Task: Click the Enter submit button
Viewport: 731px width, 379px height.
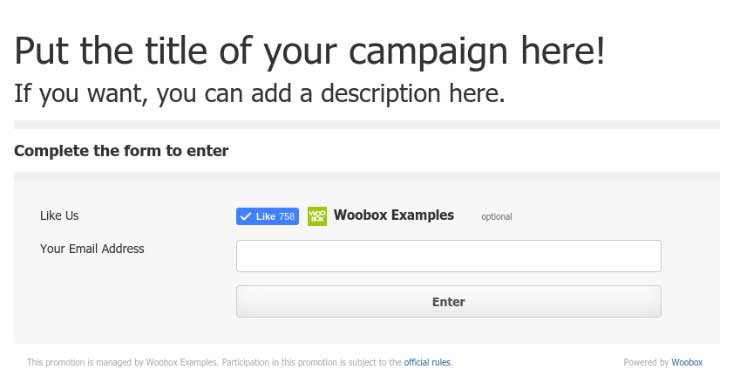Action: [448, 302]
